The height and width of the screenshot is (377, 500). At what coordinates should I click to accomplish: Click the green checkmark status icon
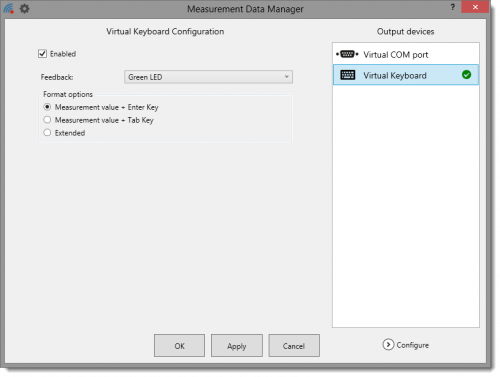[x=466, y=75]
